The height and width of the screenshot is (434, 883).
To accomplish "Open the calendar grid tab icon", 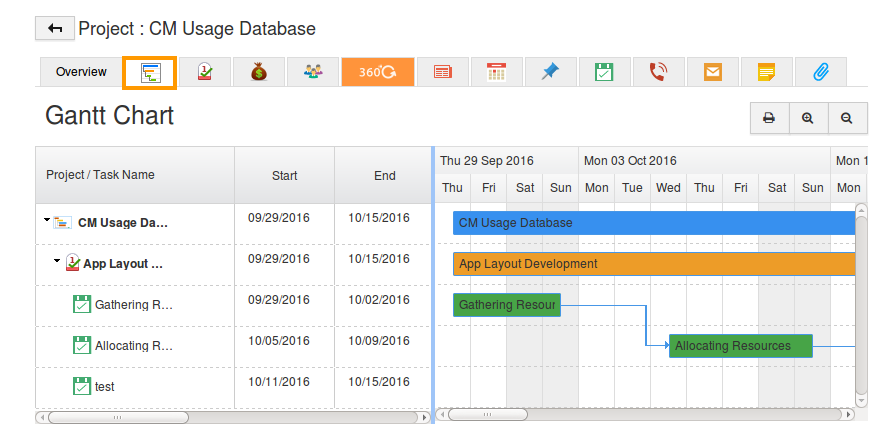I will click(496, 72).
